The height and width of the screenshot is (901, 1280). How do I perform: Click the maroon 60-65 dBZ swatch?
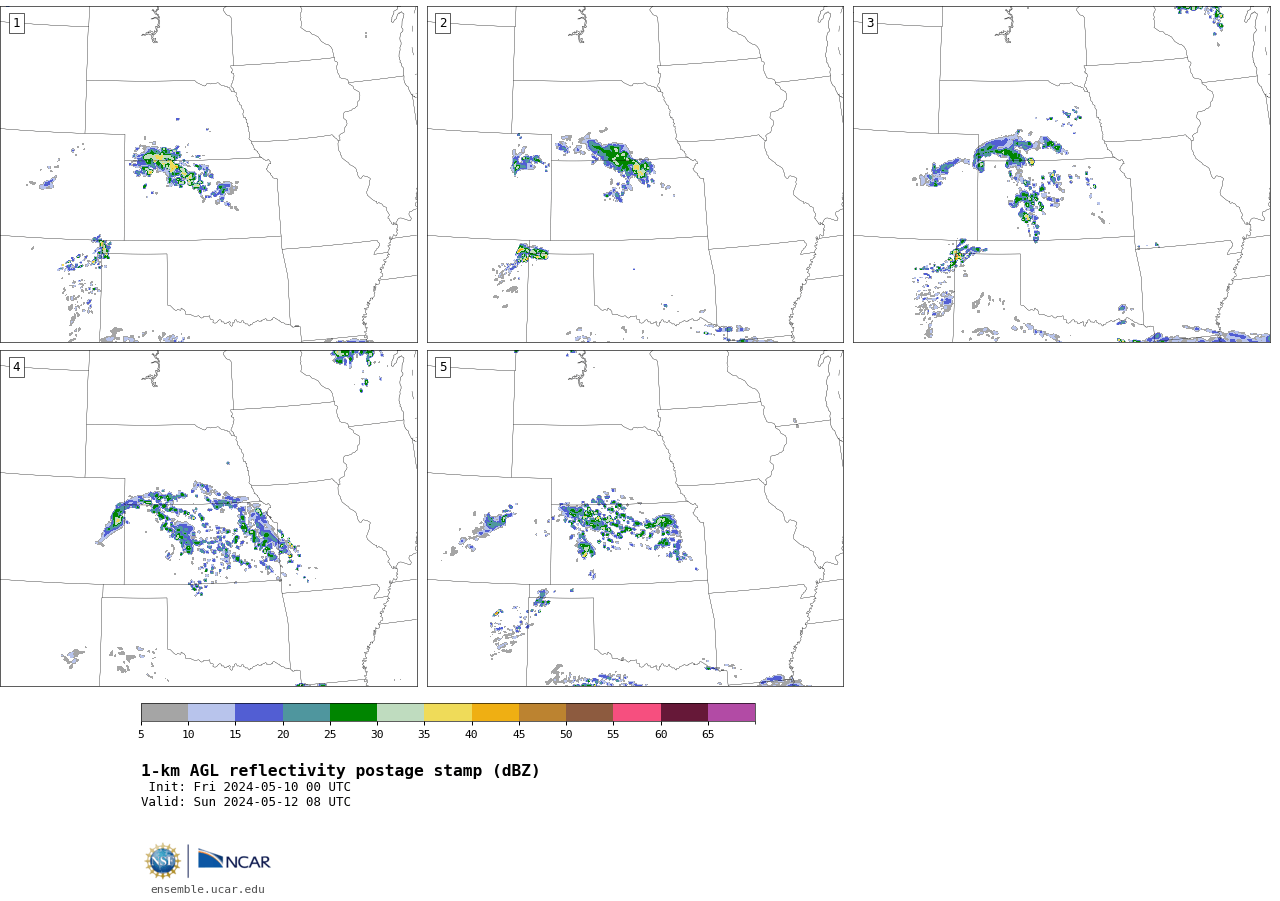(x=684, y=712)
